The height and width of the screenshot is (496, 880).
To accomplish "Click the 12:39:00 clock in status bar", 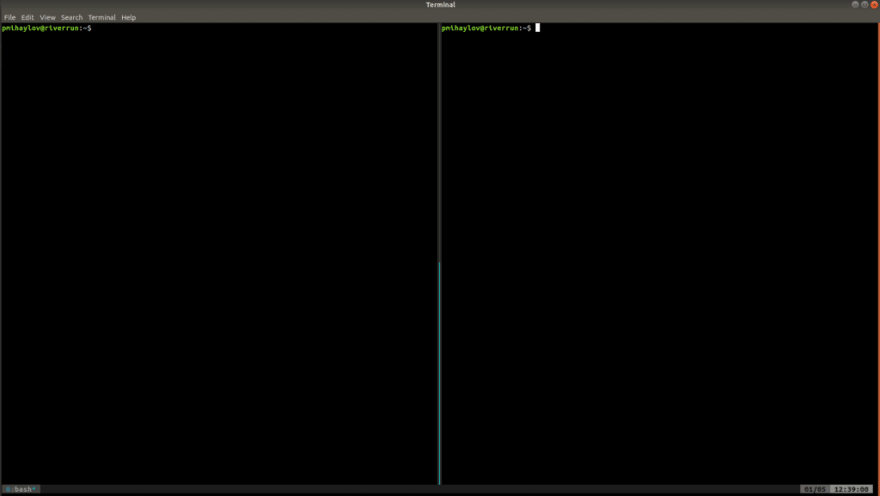I will (x=851, y=489).
